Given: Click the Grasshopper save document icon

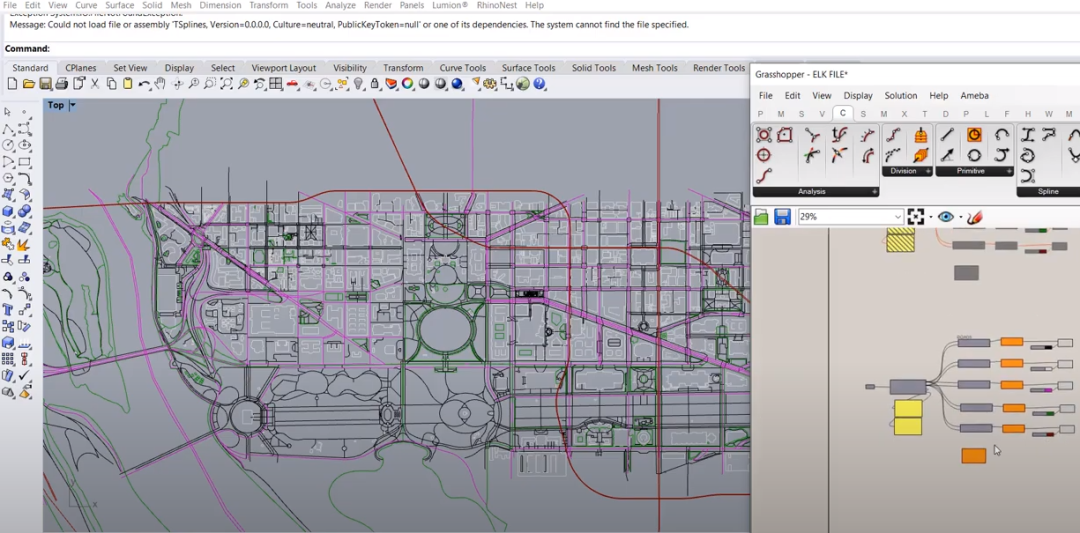Looking at the screenshot, I should (x=782, y=217).
